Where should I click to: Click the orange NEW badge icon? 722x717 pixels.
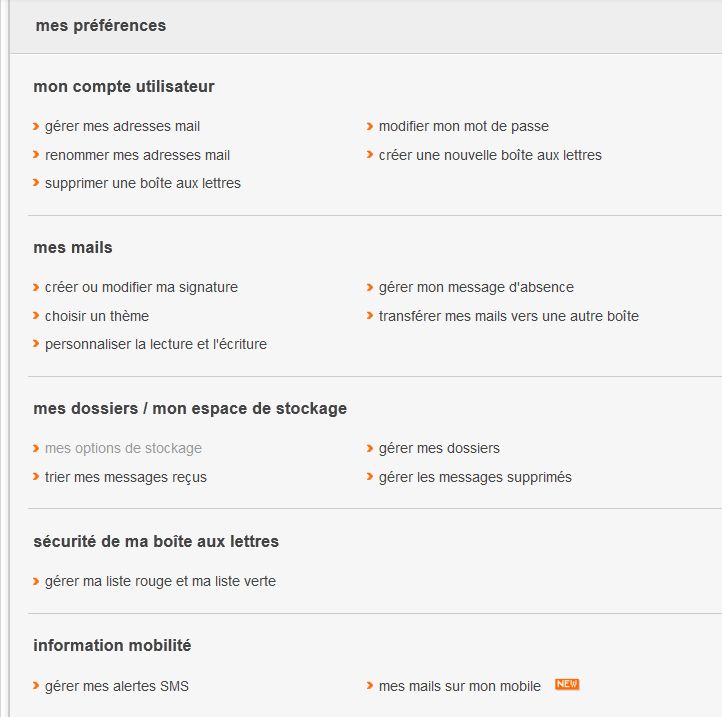[567, 684]
